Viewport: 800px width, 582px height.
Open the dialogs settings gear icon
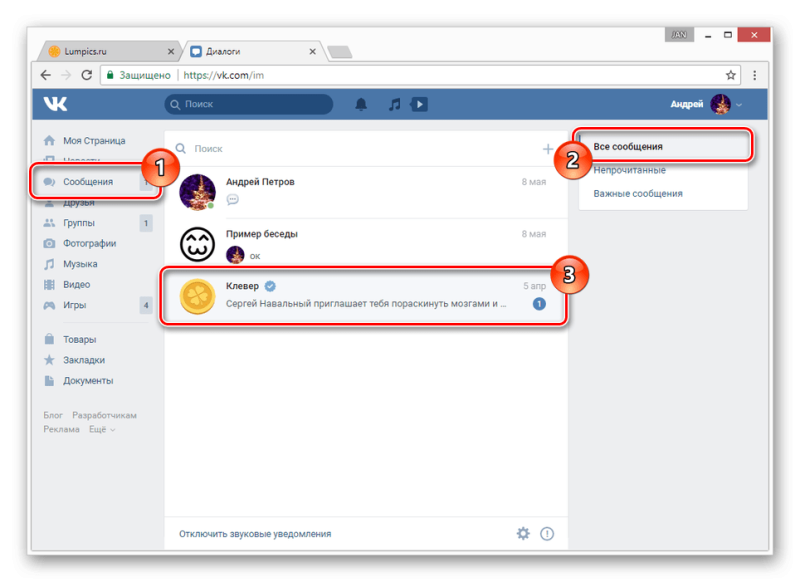523,534
